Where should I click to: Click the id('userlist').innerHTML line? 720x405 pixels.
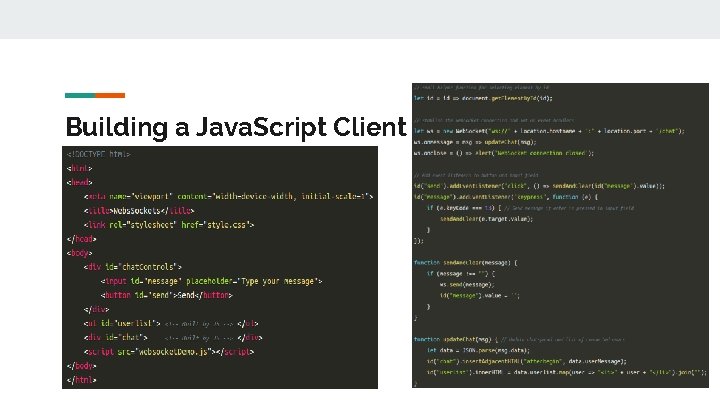click(567, 372)
